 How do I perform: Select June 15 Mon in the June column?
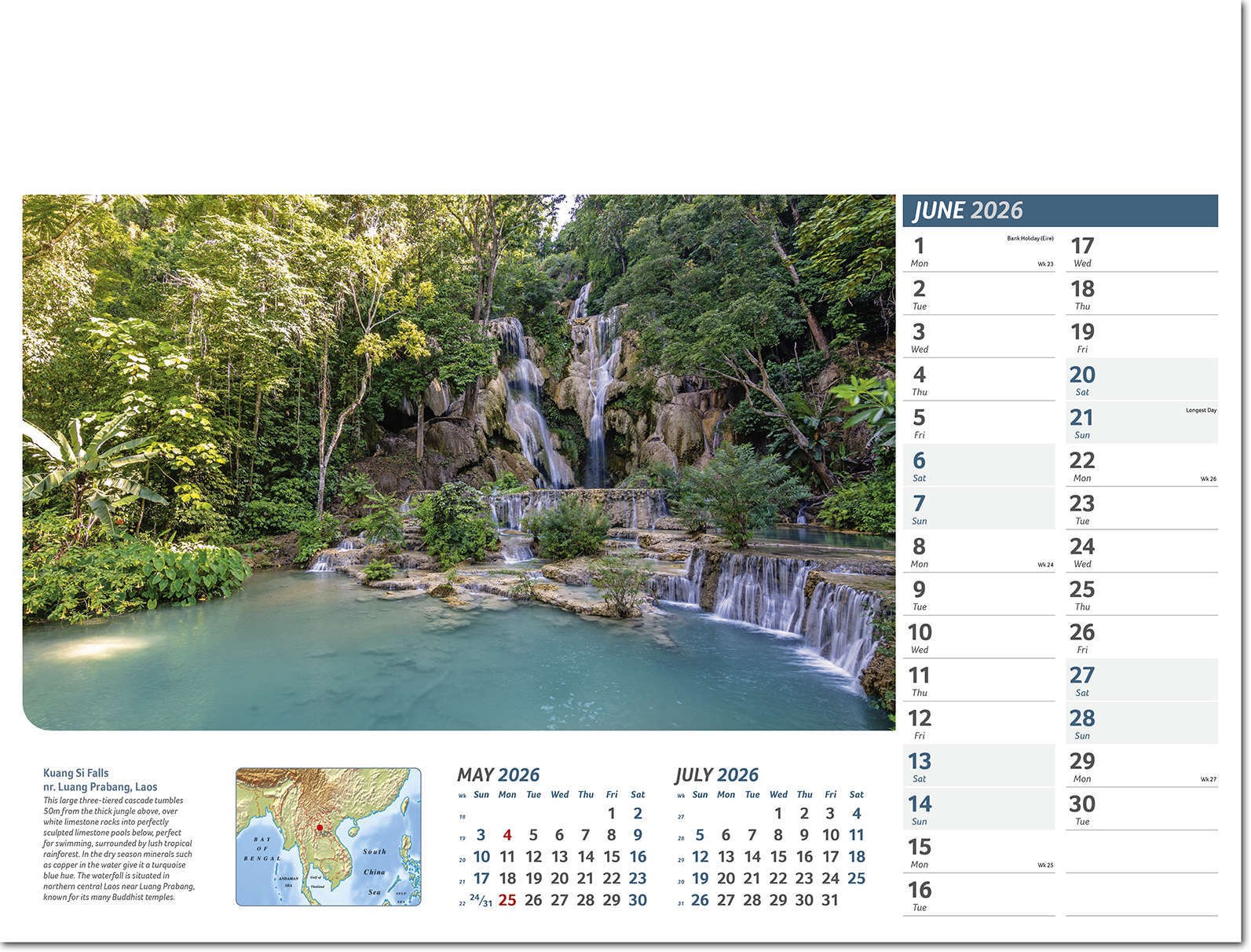pyautogui.click(x=978, y=852)
